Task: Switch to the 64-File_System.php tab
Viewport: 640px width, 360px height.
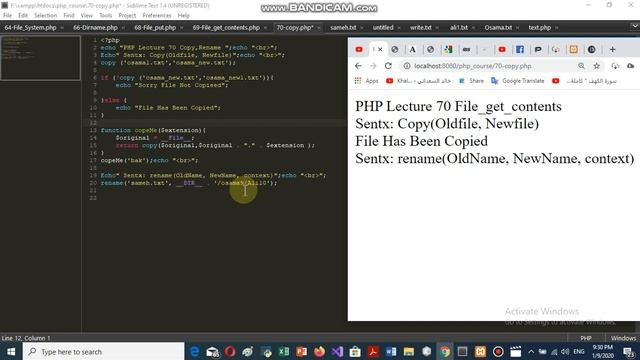Action: click(31, 28)
